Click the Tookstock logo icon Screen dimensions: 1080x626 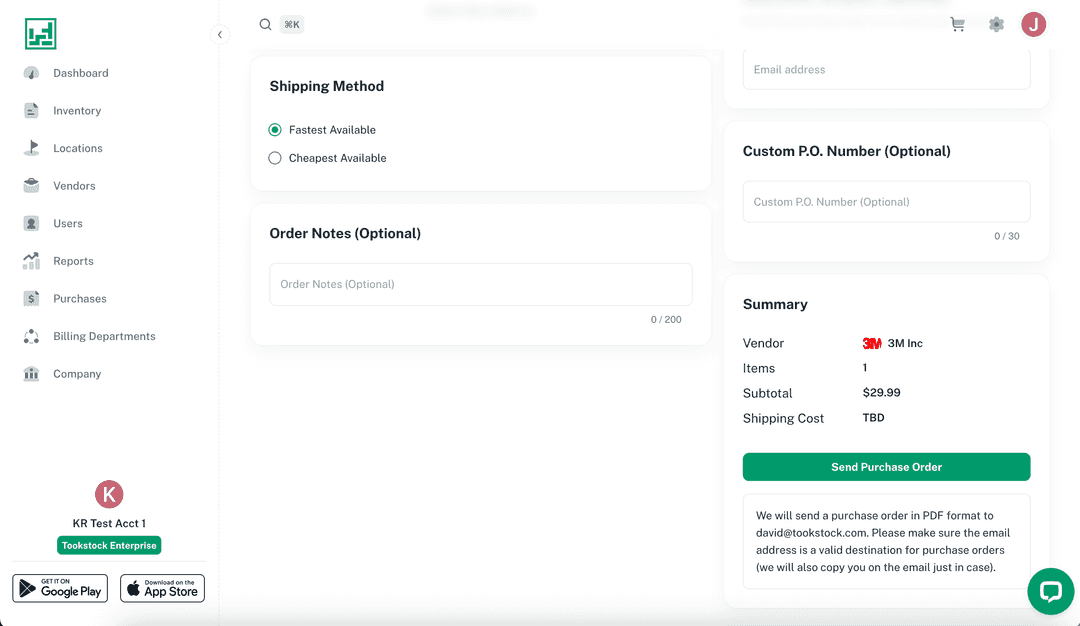point(41,34)
